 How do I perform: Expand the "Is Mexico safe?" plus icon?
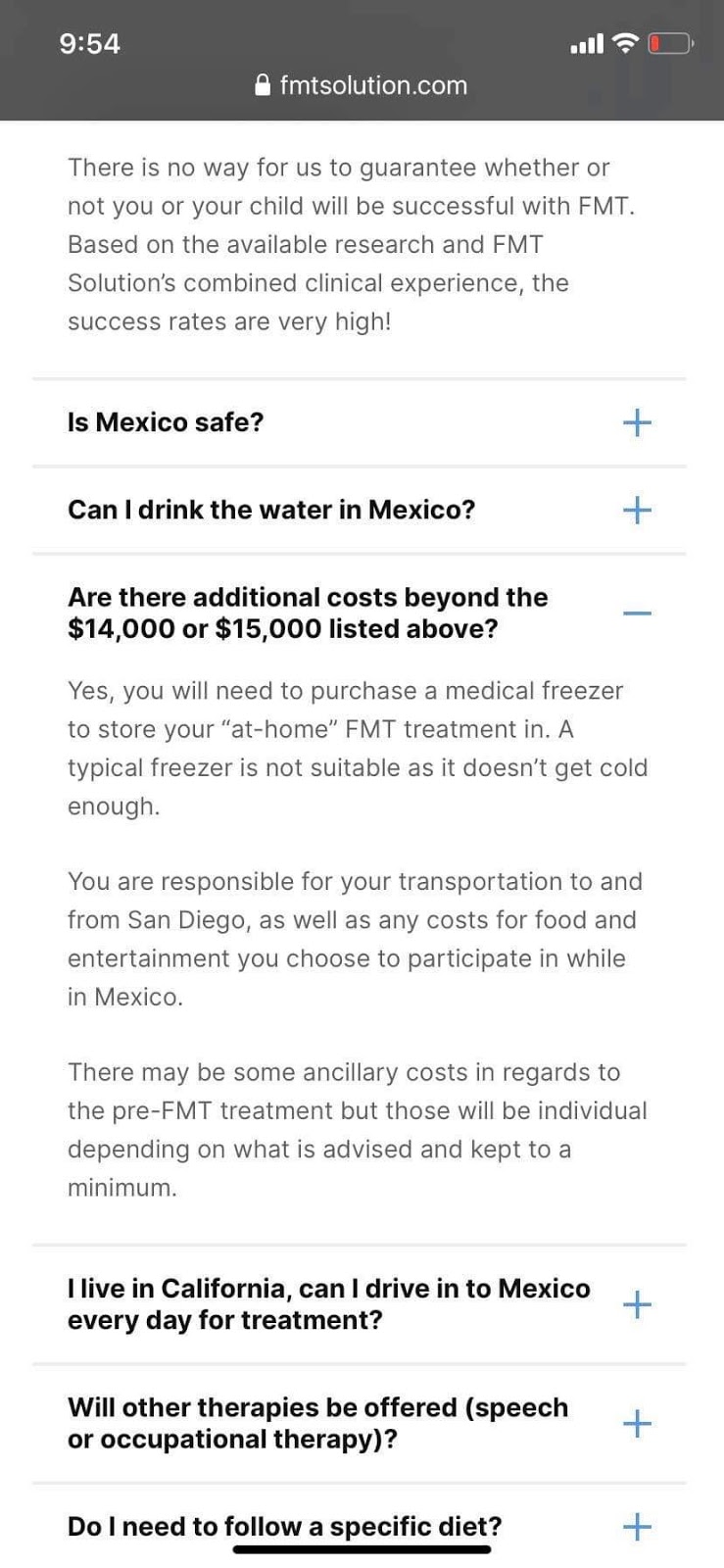point(637,422)
